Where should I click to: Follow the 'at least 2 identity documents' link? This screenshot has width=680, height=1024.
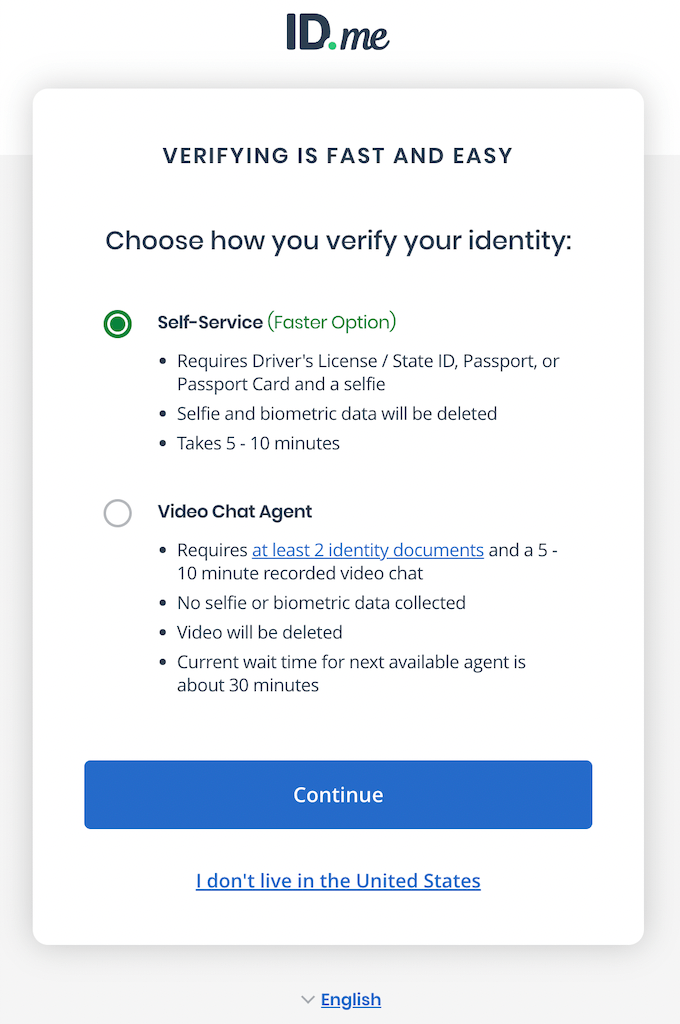(367, 550)
